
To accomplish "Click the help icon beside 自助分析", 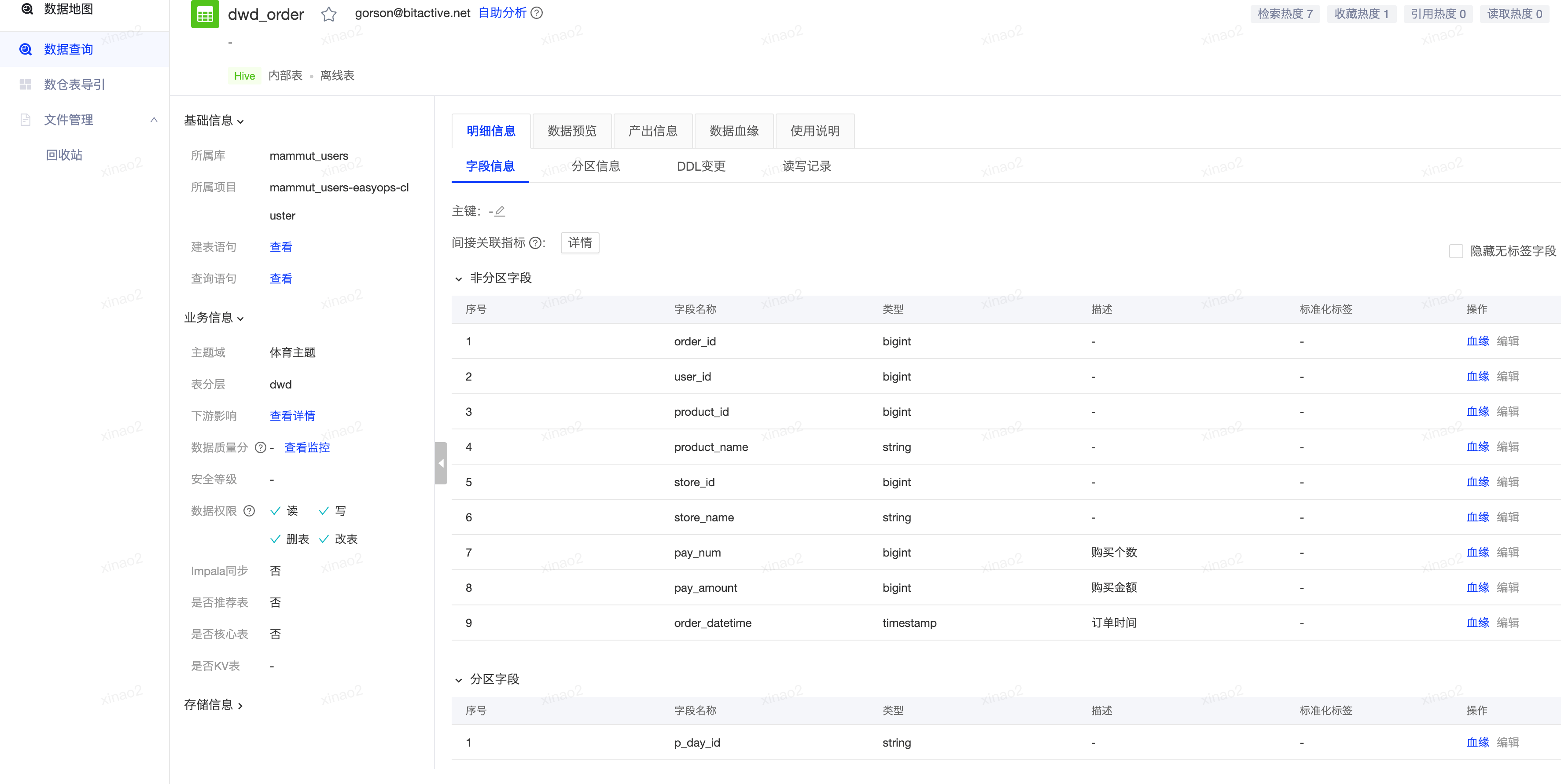I will [x=536, y=13].
